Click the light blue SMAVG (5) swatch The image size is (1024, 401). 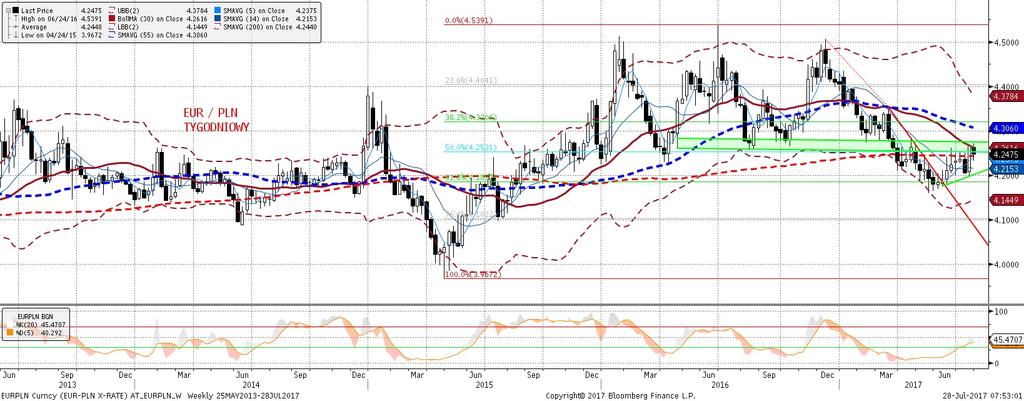[x=217, y=10]
